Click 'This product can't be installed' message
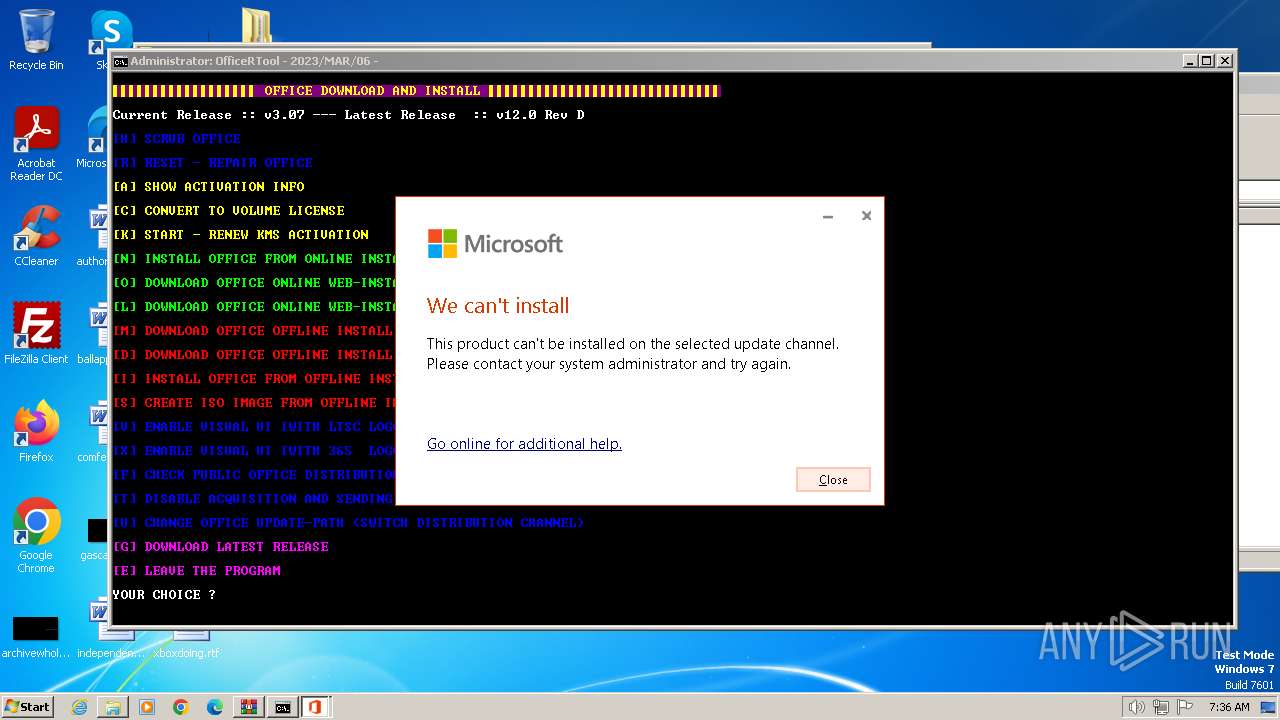1280x720 pixels. click(x=633, y=354)
